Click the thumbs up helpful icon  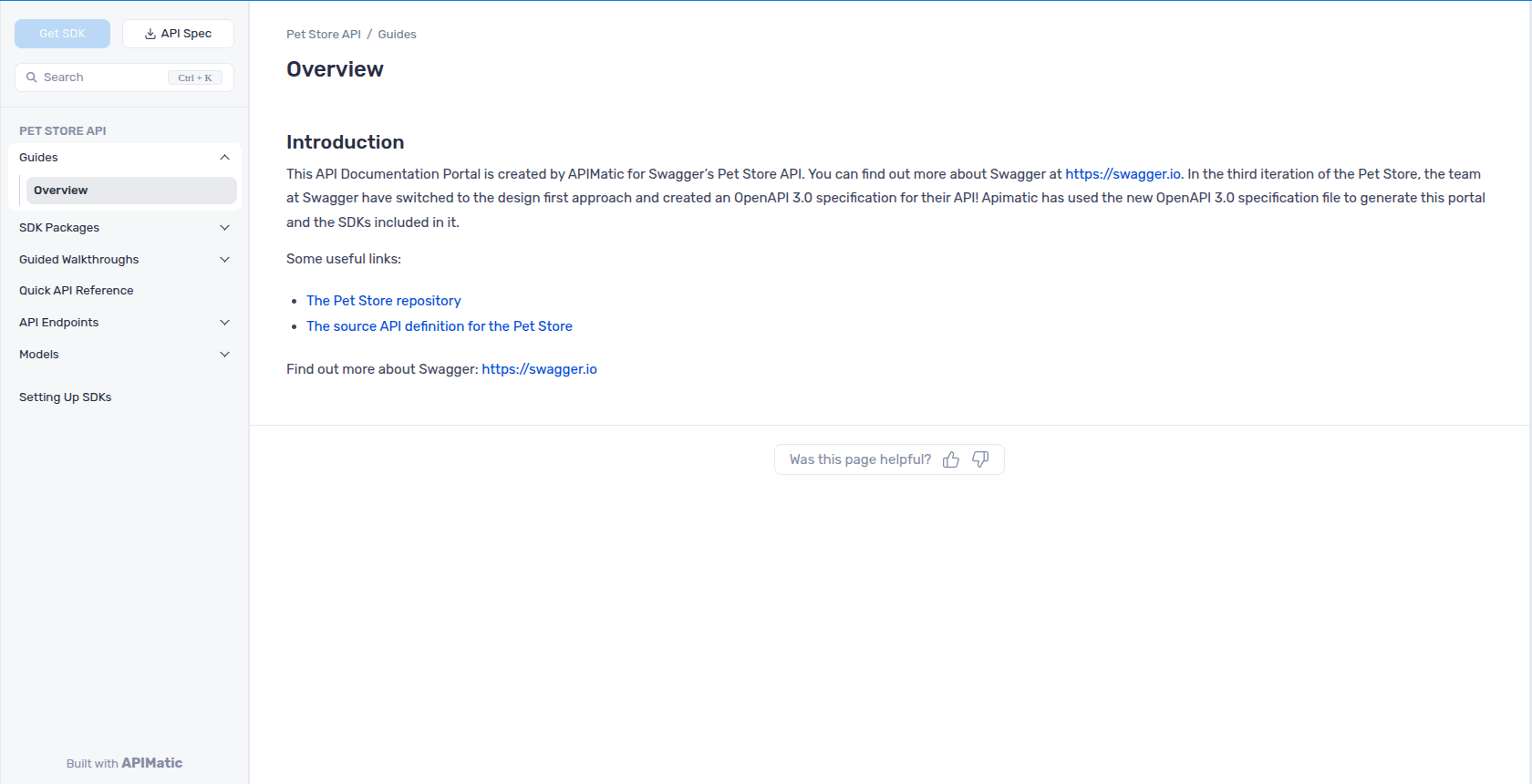tap(951, 459)
